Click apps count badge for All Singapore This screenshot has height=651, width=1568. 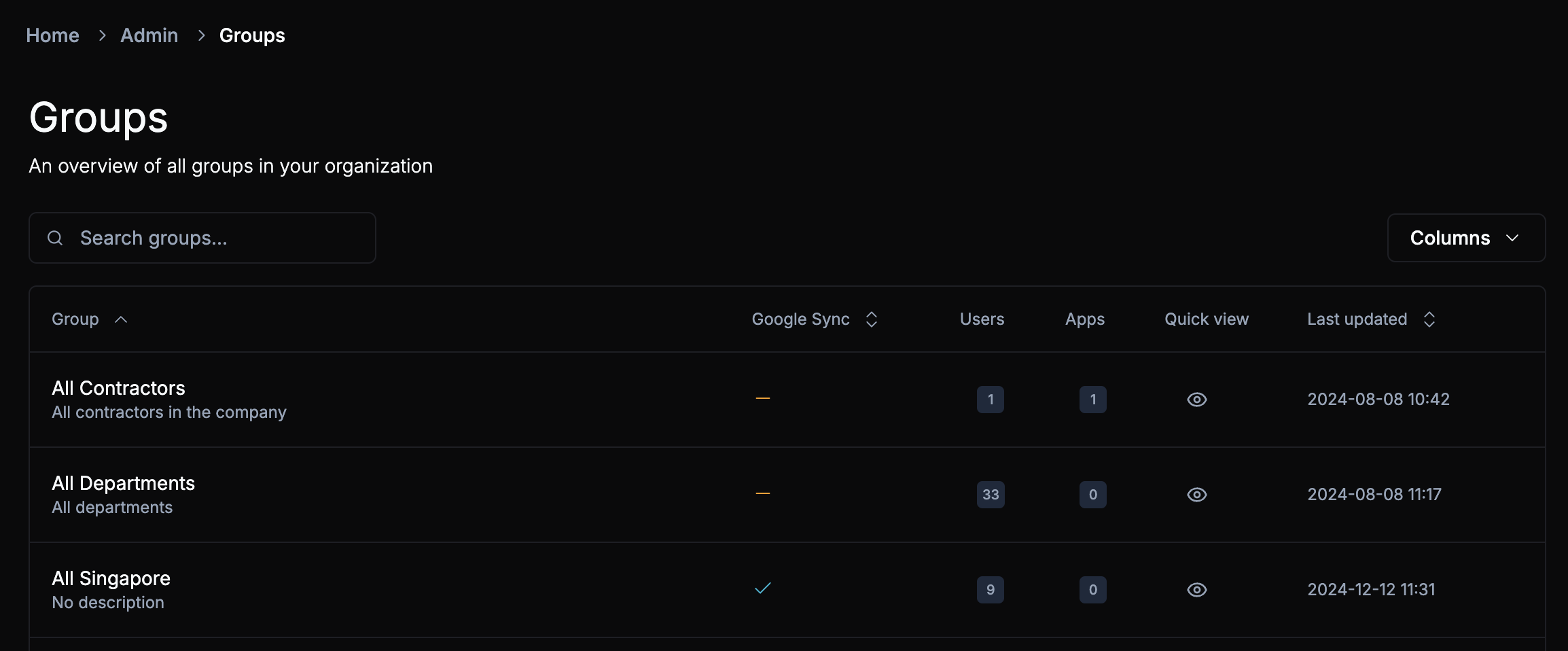pyautogui.click(x=1092, y=590)
